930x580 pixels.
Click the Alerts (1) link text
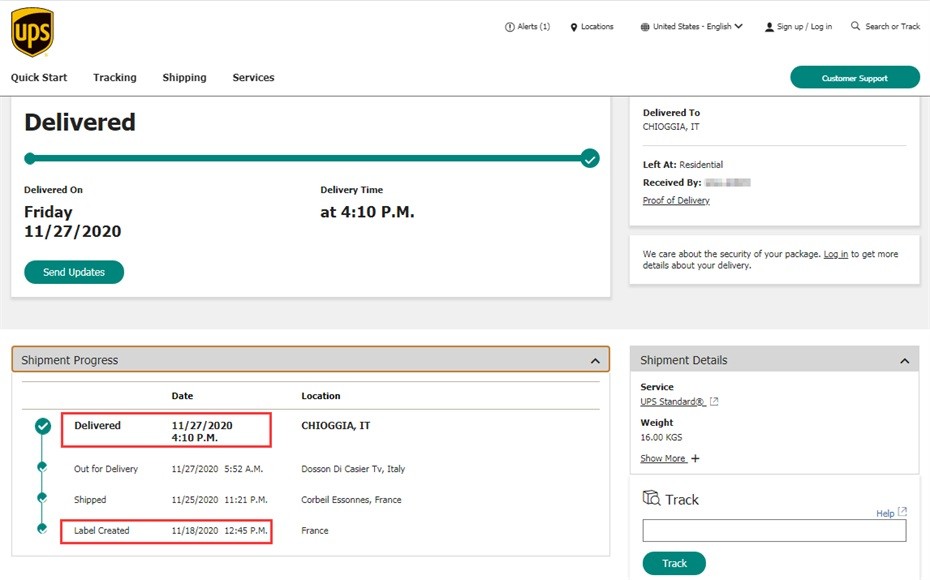click(x=534, y=27)
